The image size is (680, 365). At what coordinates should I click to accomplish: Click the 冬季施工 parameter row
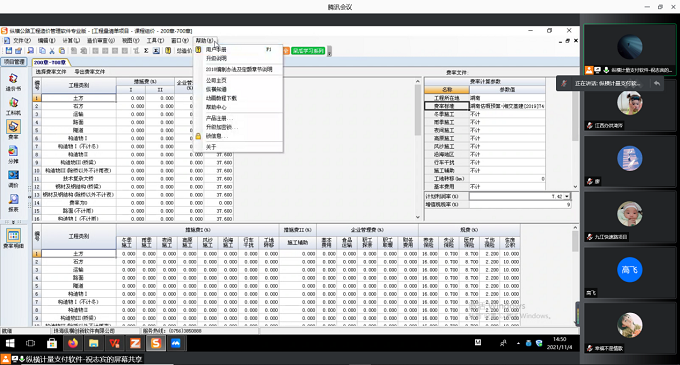coord(484,114)
